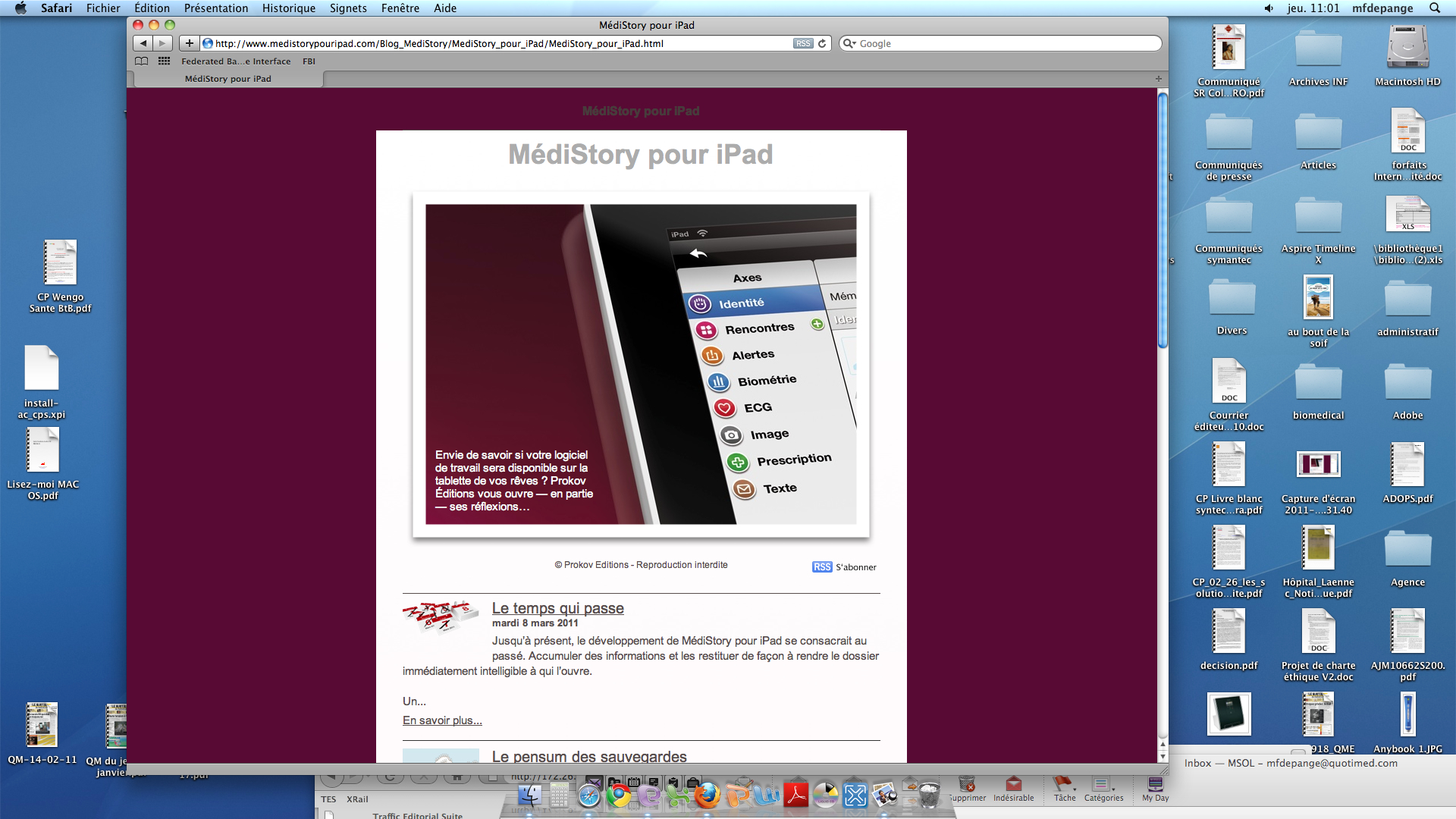Open Google Chrome in the Dock
The image size is (1456, 819).
click(619, 795)
